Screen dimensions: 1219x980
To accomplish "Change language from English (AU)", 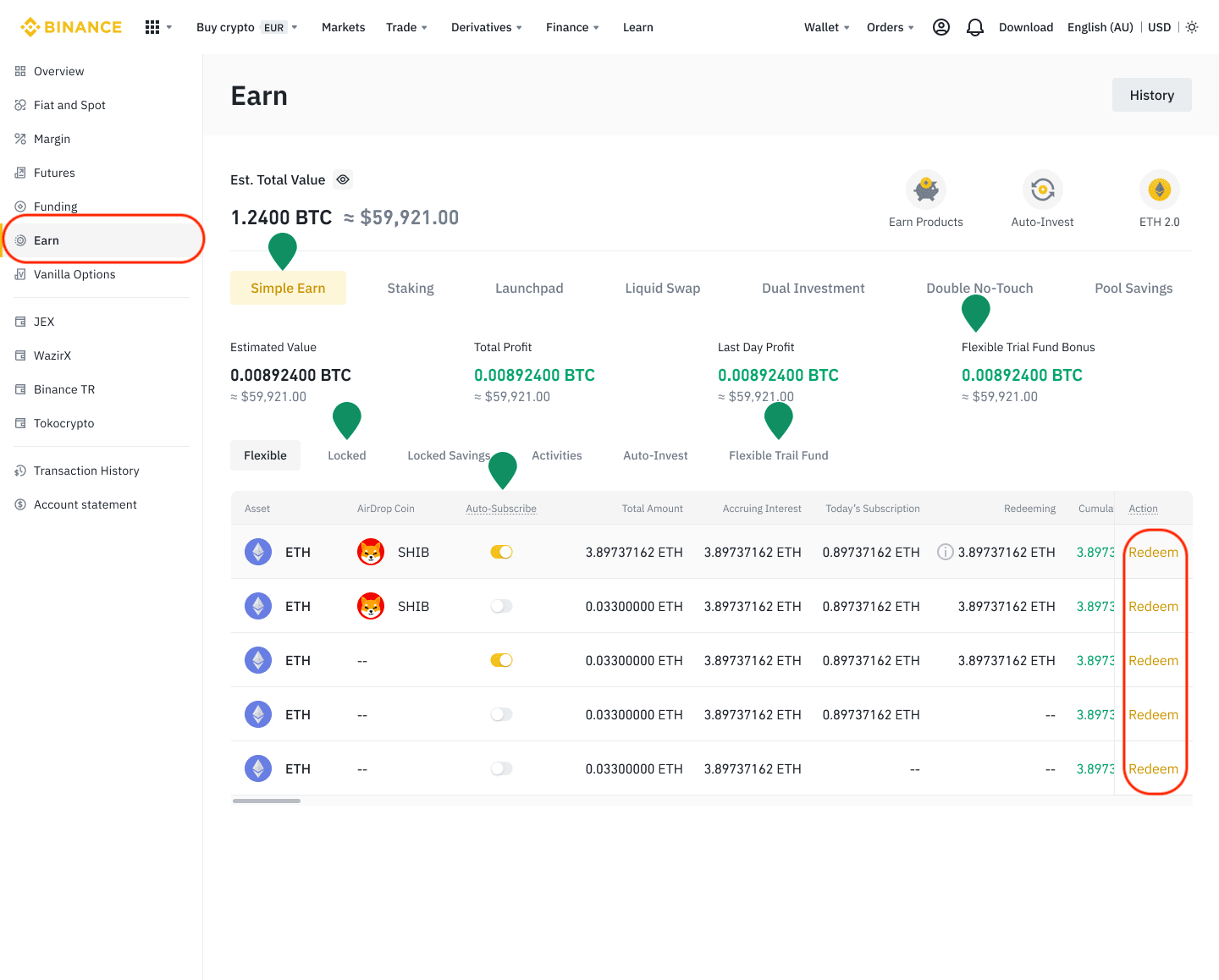I will click(x=1100, y=27).
